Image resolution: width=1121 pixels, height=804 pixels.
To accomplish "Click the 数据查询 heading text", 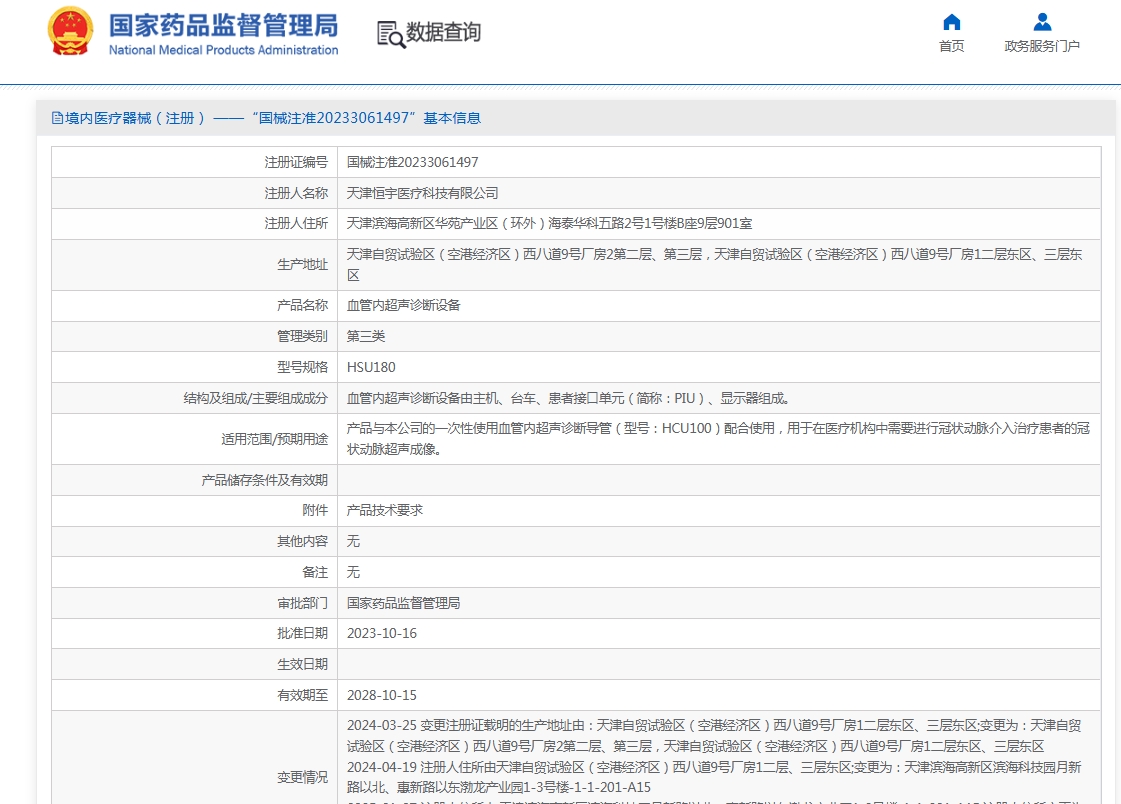I will pyautogui.click(x=443, y=32).
